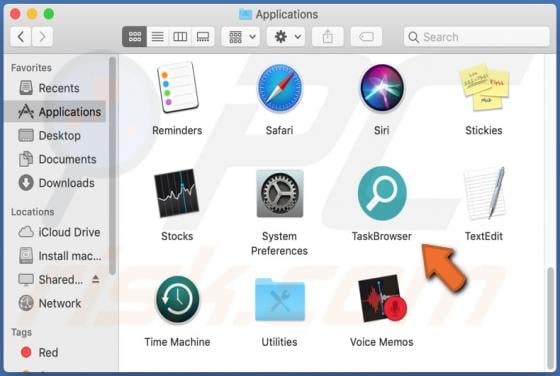
Task: Open the Install mac… volume
Action: click(55, 256)
